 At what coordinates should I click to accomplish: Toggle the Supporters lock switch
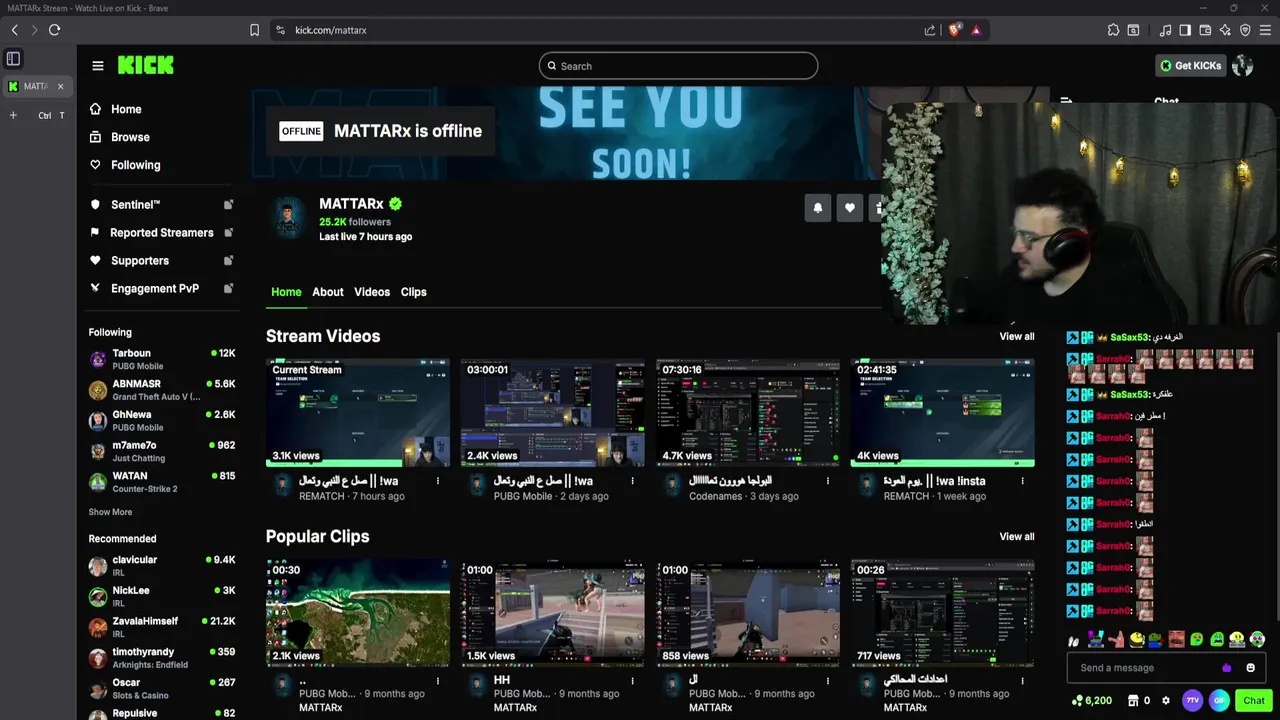[228, 261]
